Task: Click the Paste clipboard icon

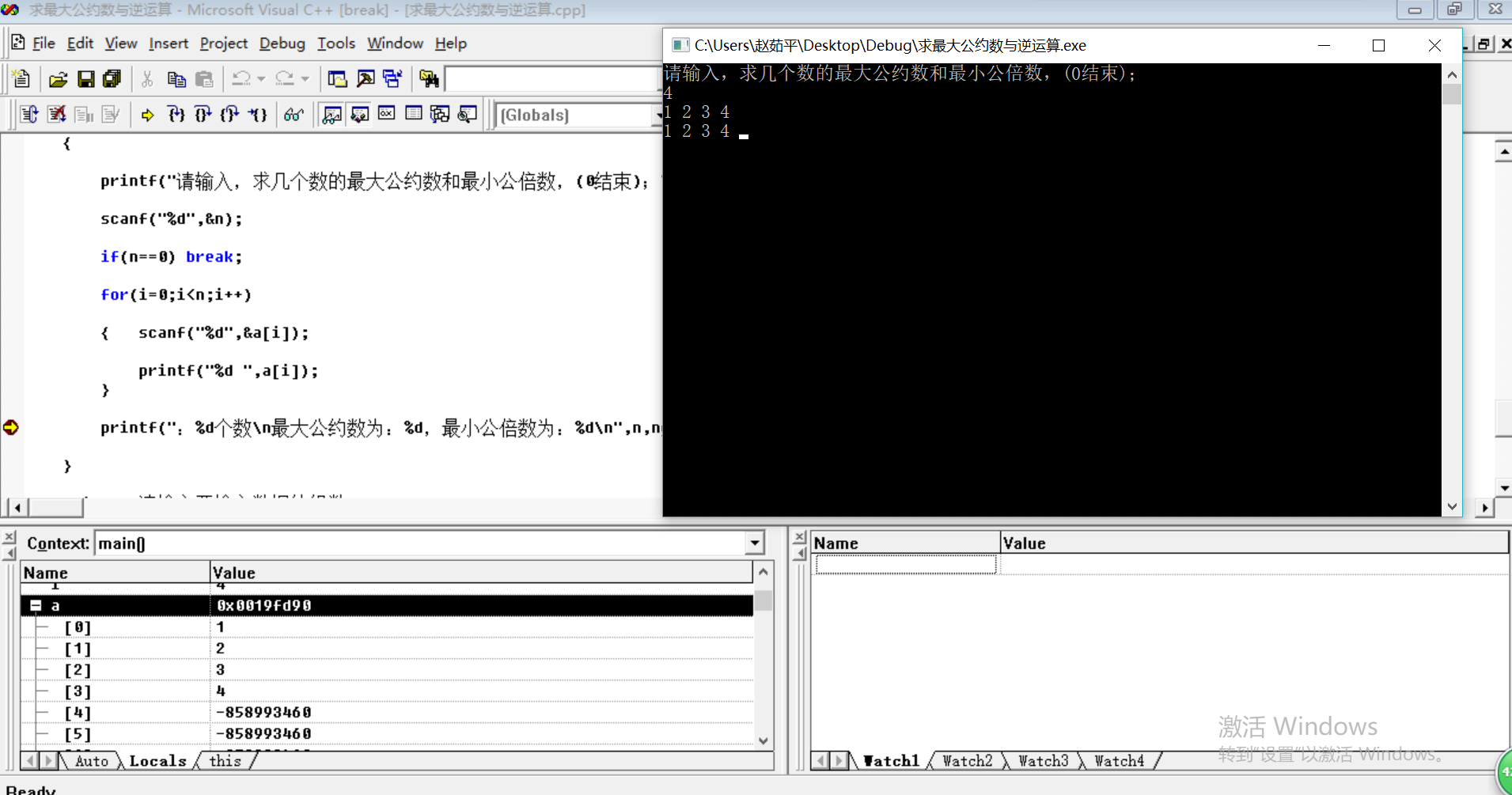Action: [x=204, y=79]
